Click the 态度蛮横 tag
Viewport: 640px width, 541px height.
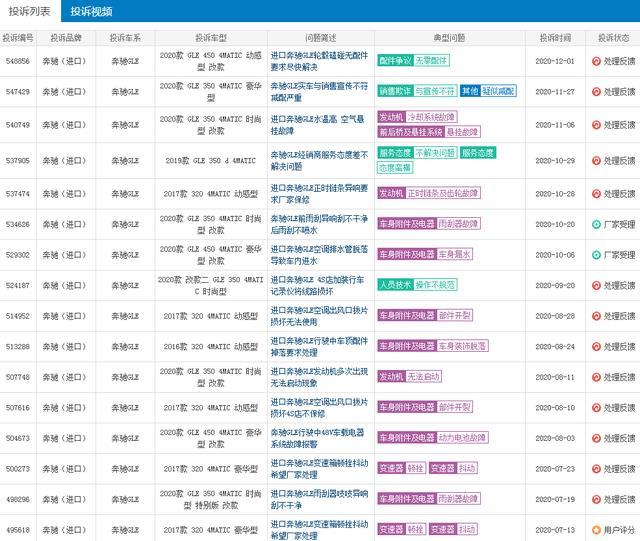pyautogui.click(x=395, y=168)
